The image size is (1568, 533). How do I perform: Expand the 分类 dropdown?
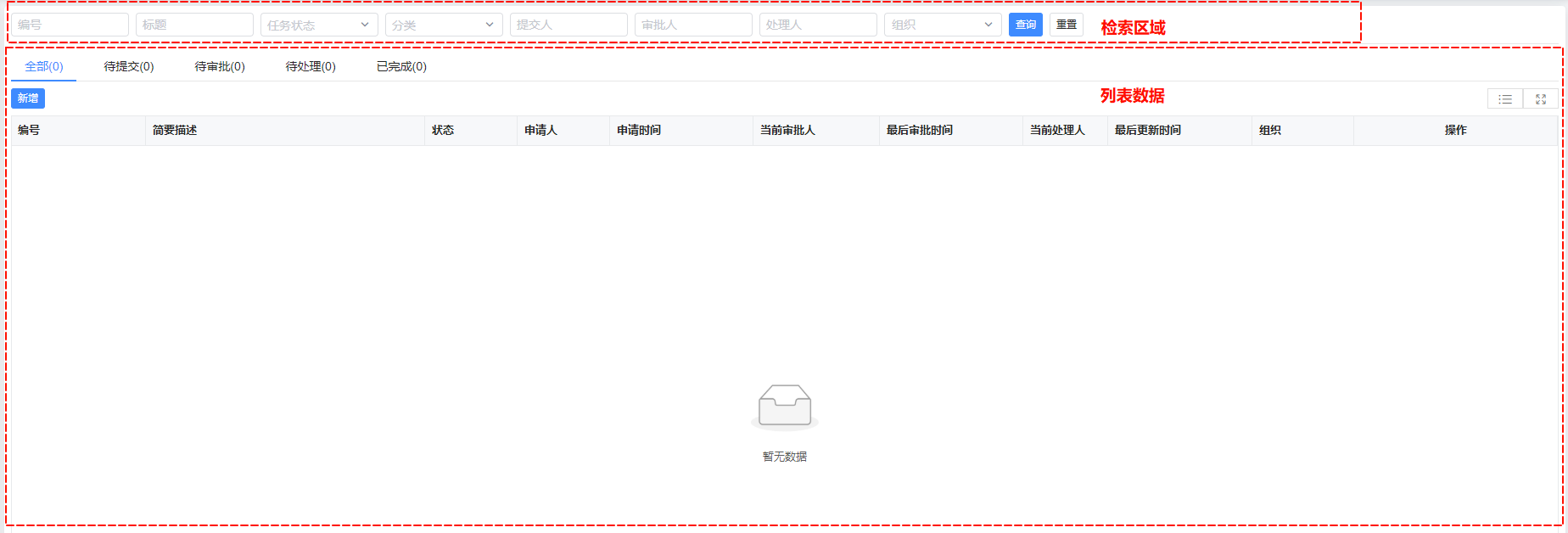443,25
